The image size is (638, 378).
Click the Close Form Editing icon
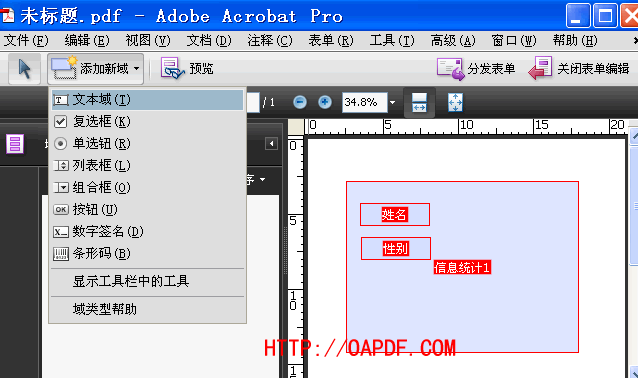point(540,68)
